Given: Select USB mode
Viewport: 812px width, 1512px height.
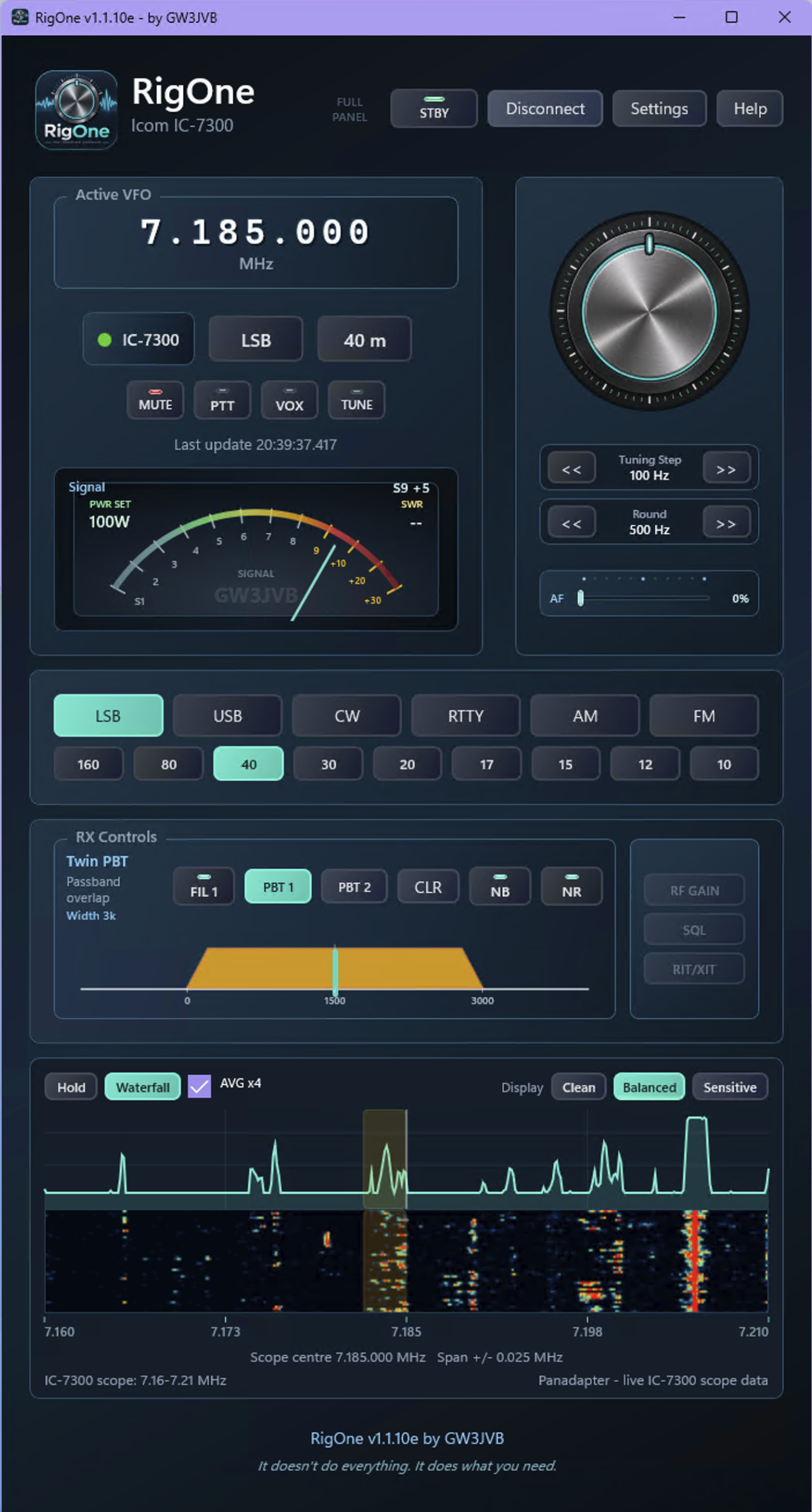Looking at the screenshot, I should (x=227, y=715).
